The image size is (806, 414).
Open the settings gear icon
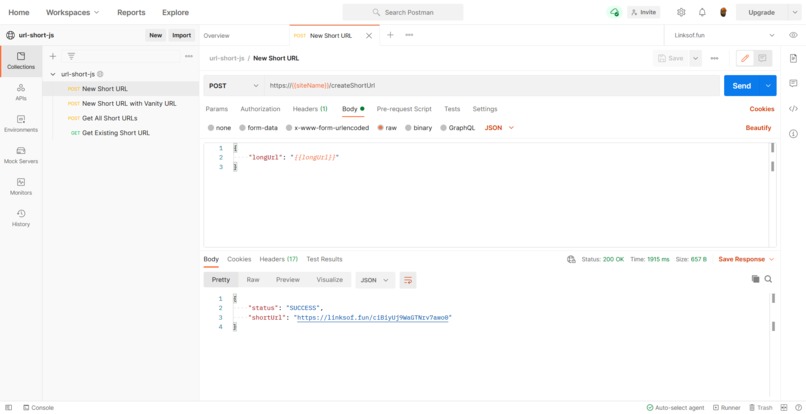(x=681, y=12)
